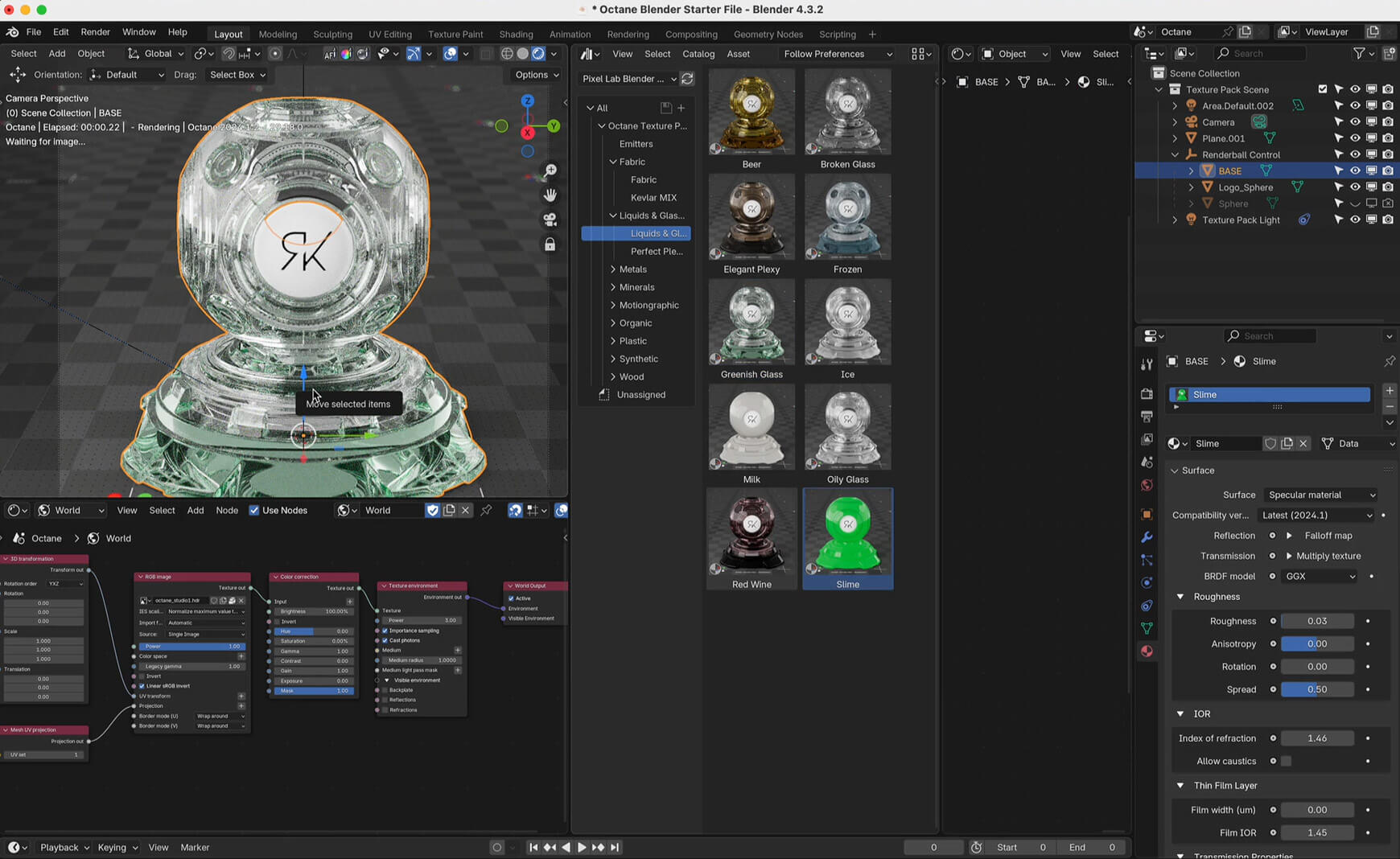The height and width of the screenshot is (859, 1400).
Task: Click the Multiply texture transmission button
Action: click(1328, 556)
